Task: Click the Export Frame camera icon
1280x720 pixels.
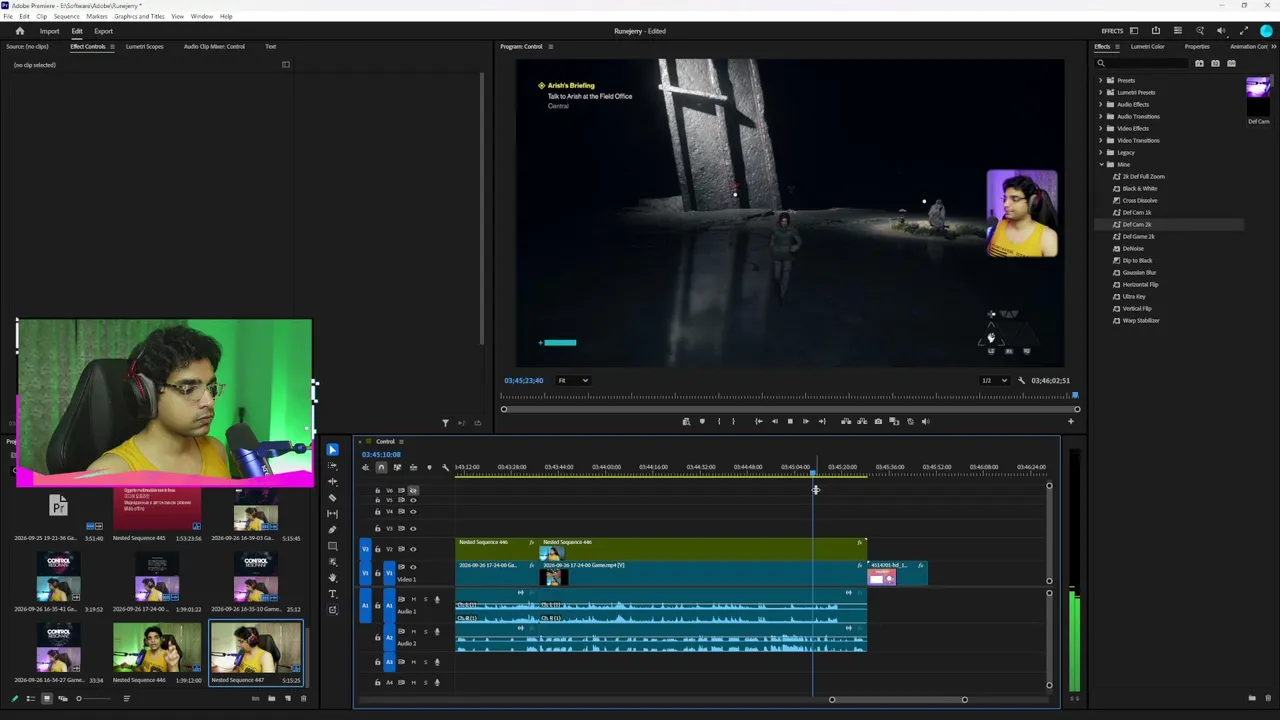Action: 878,421
